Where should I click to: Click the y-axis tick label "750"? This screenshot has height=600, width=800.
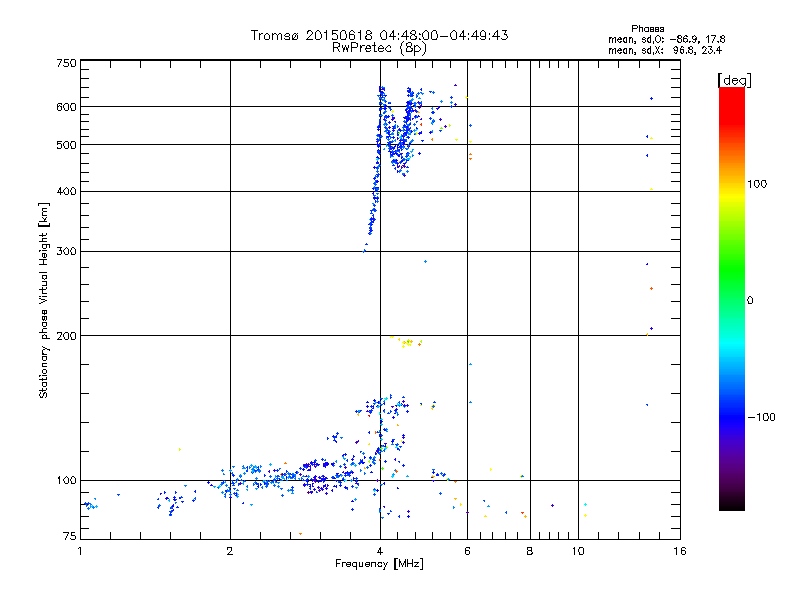(x=66, y=63)
